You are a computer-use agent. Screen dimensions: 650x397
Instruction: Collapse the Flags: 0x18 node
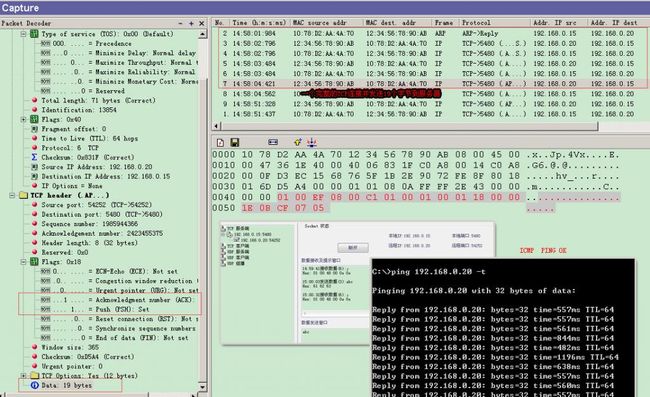coord(23,262)
